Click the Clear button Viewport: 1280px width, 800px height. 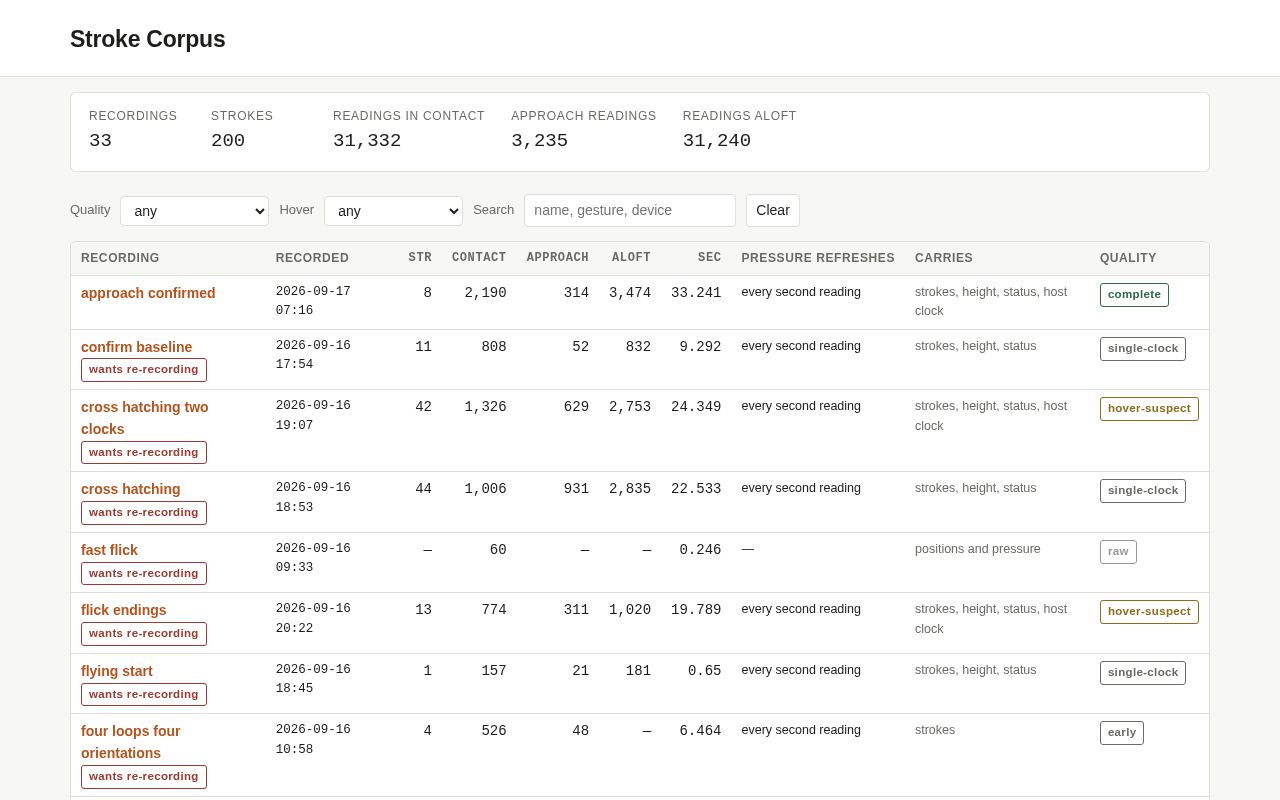click(x=773, y=210)
